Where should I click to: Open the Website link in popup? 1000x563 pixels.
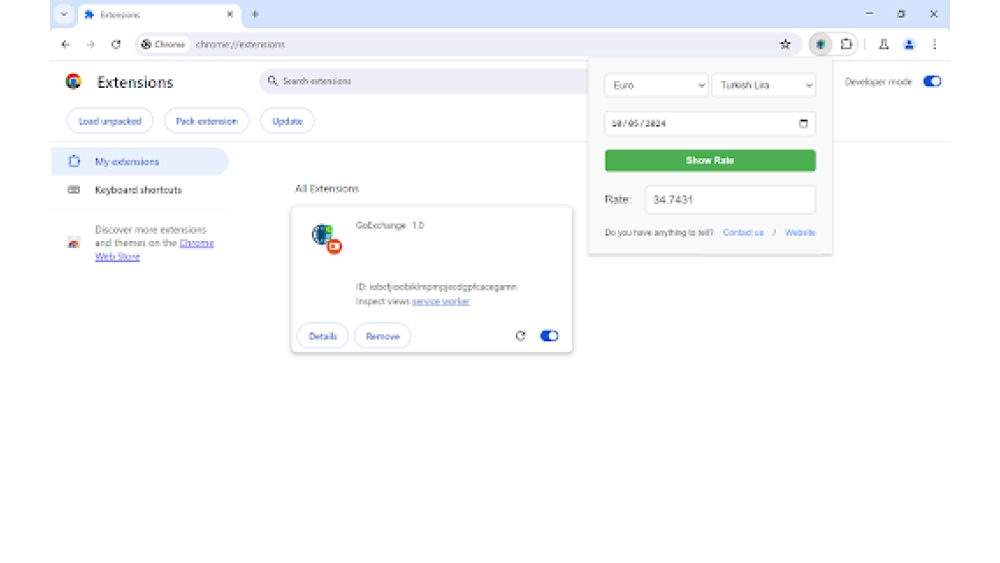tap(800, 233)
